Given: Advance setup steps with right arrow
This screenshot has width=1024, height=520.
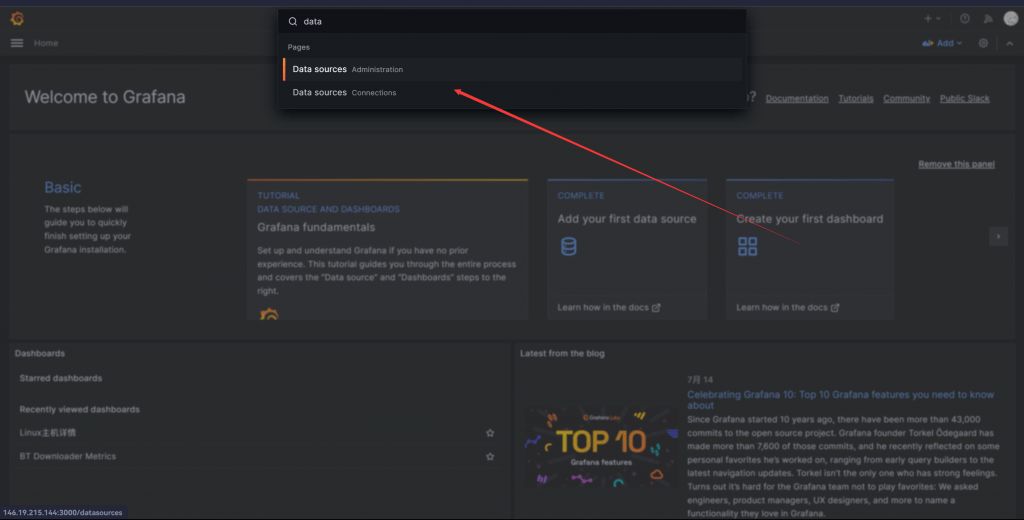Looking at the screenshot, I should (x=998, y=236).
